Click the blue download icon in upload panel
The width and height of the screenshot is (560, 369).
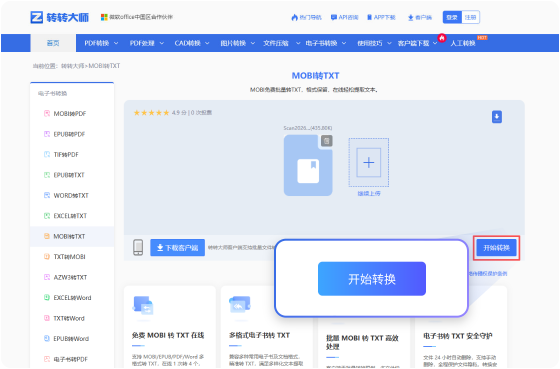497,117
